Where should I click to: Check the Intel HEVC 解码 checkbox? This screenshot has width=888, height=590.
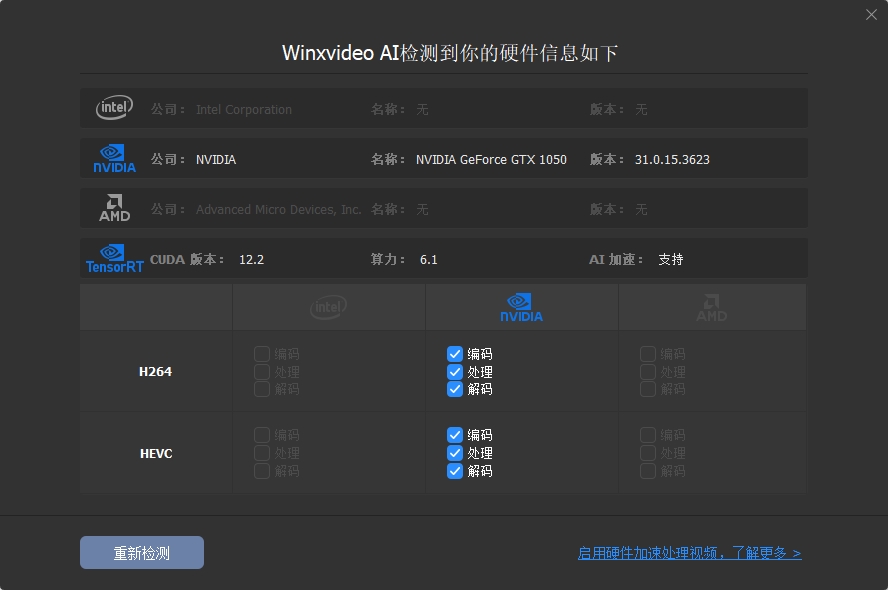262,471
